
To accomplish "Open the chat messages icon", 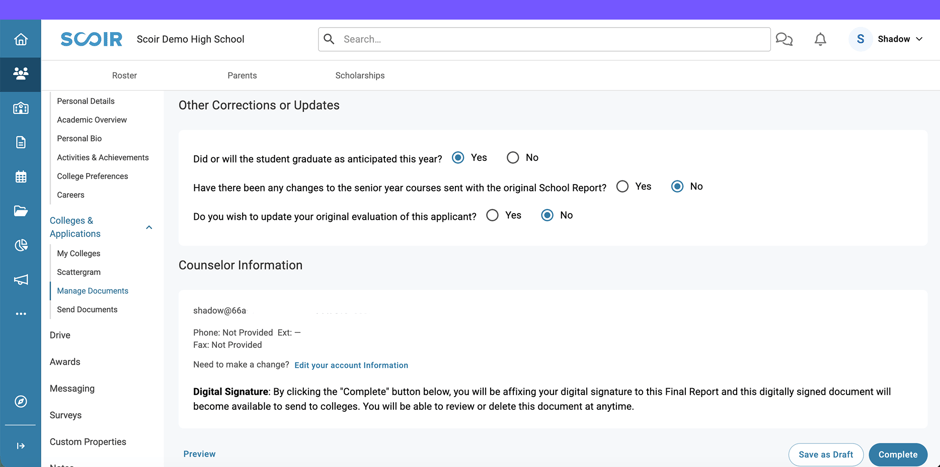I will pos(784,40).
